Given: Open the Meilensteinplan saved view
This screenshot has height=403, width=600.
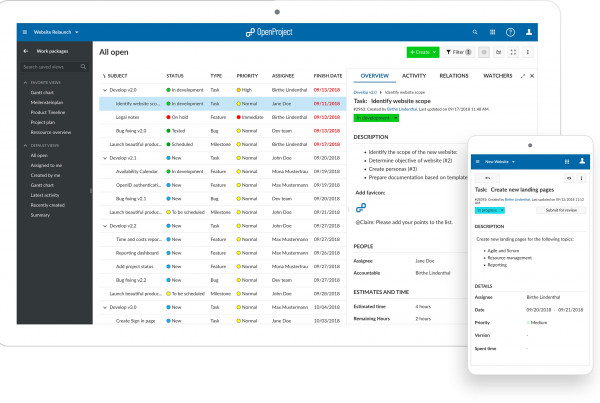Looking at the screenshot, I should tap(47, 103).
